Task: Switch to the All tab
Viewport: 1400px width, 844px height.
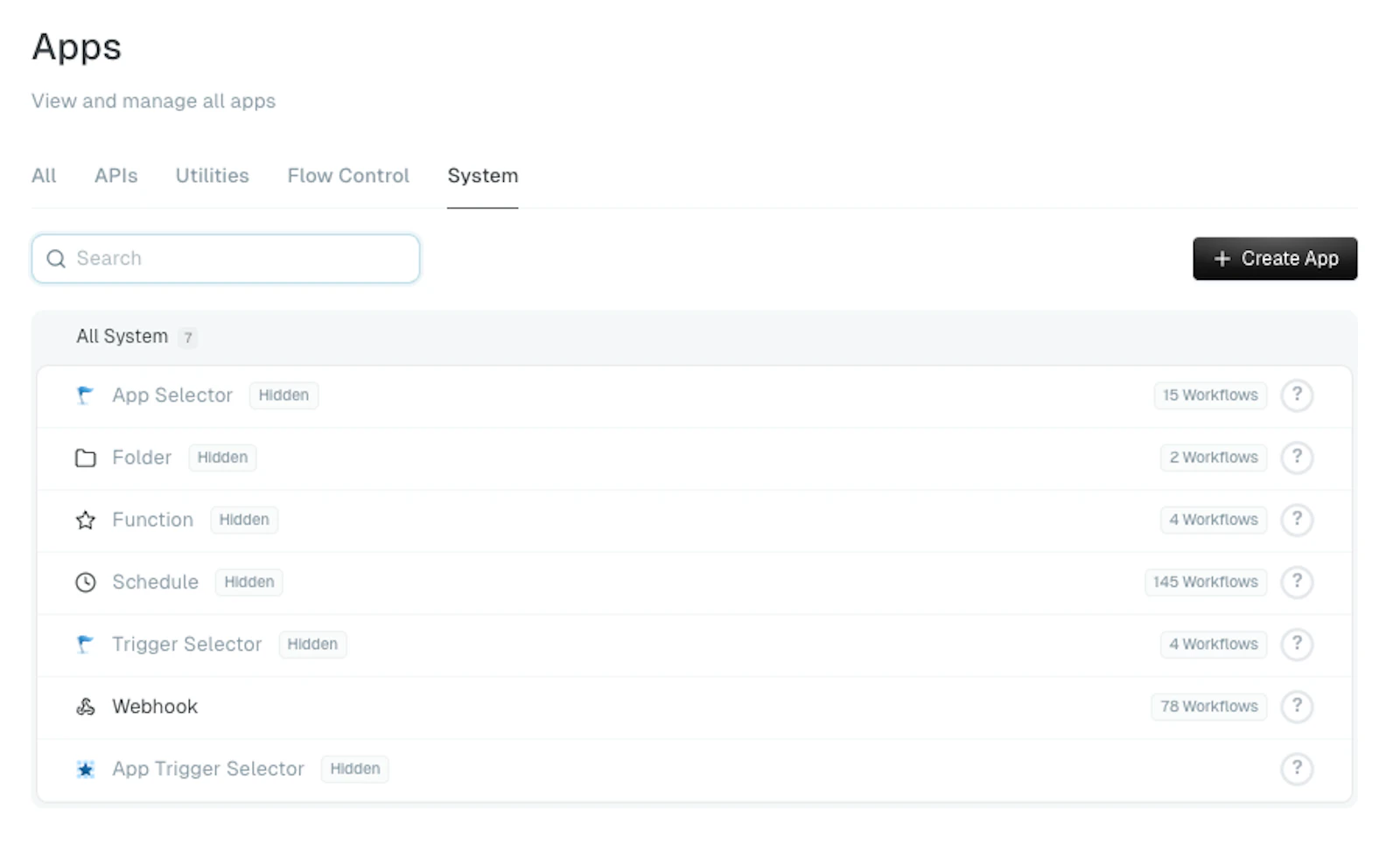Action: click(x=44, y=176)
